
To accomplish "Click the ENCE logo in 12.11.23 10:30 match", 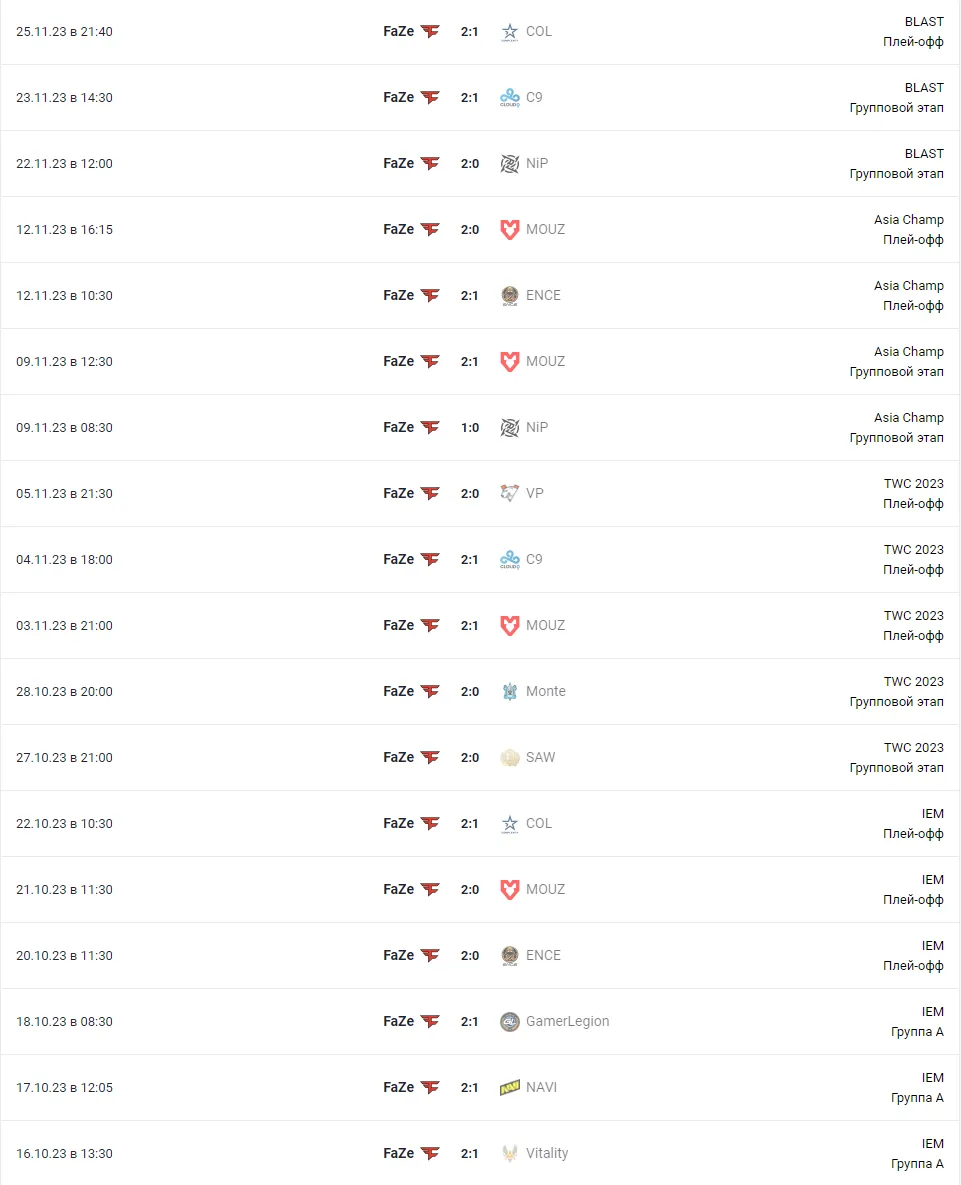I will 510,295.
